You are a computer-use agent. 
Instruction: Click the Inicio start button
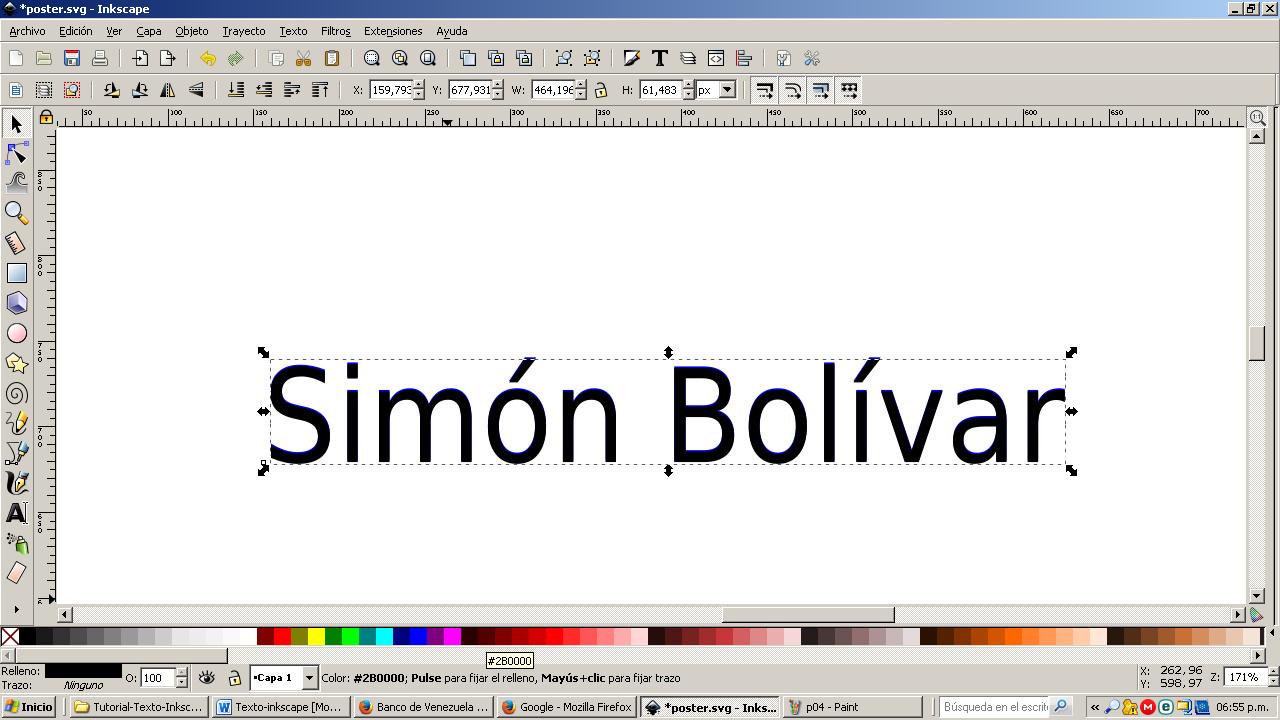point(28,707)
